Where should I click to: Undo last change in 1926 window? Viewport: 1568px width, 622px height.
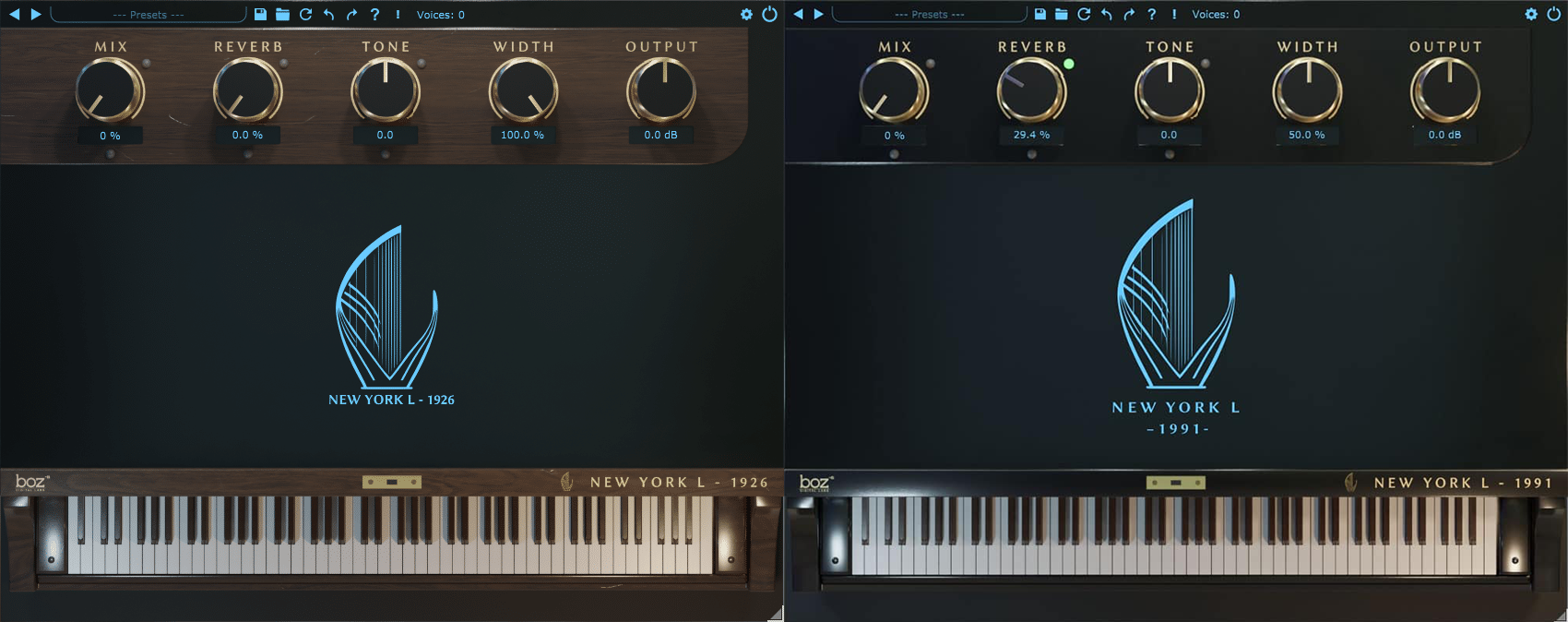[328, 14]
